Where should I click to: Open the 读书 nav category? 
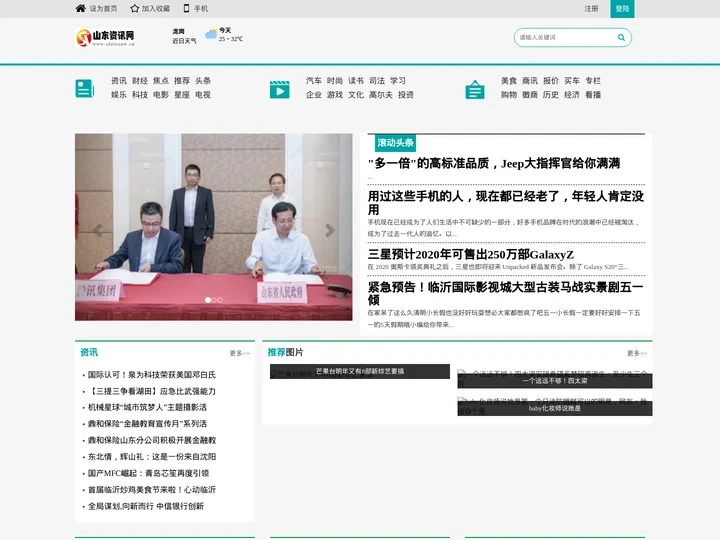pos(356,81)
